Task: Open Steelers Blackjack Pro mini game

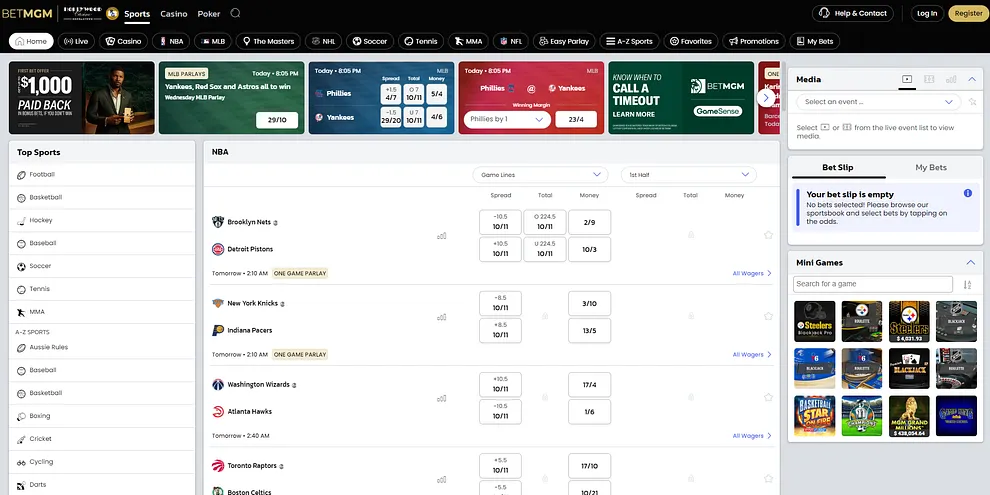Action: click(x=814, y=321)
